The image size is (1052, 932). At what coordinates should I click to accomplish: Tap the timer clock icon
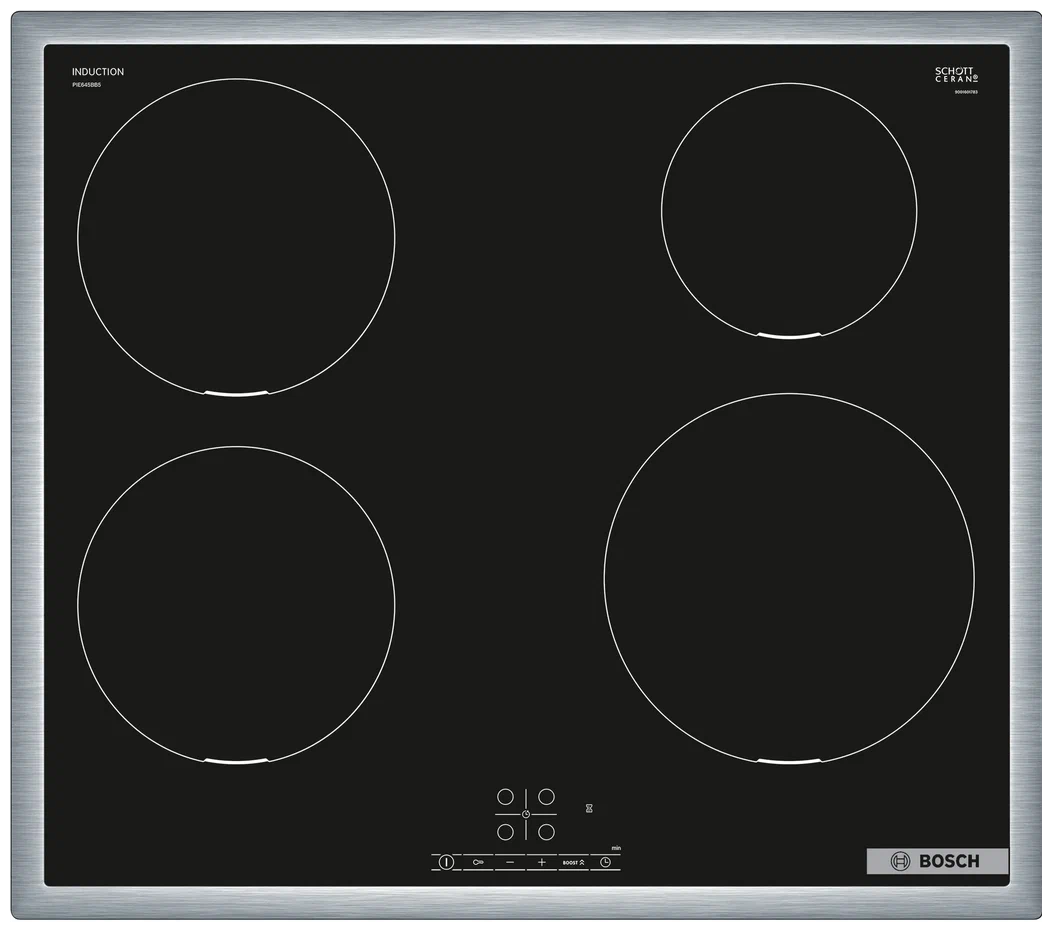(606, 862)
